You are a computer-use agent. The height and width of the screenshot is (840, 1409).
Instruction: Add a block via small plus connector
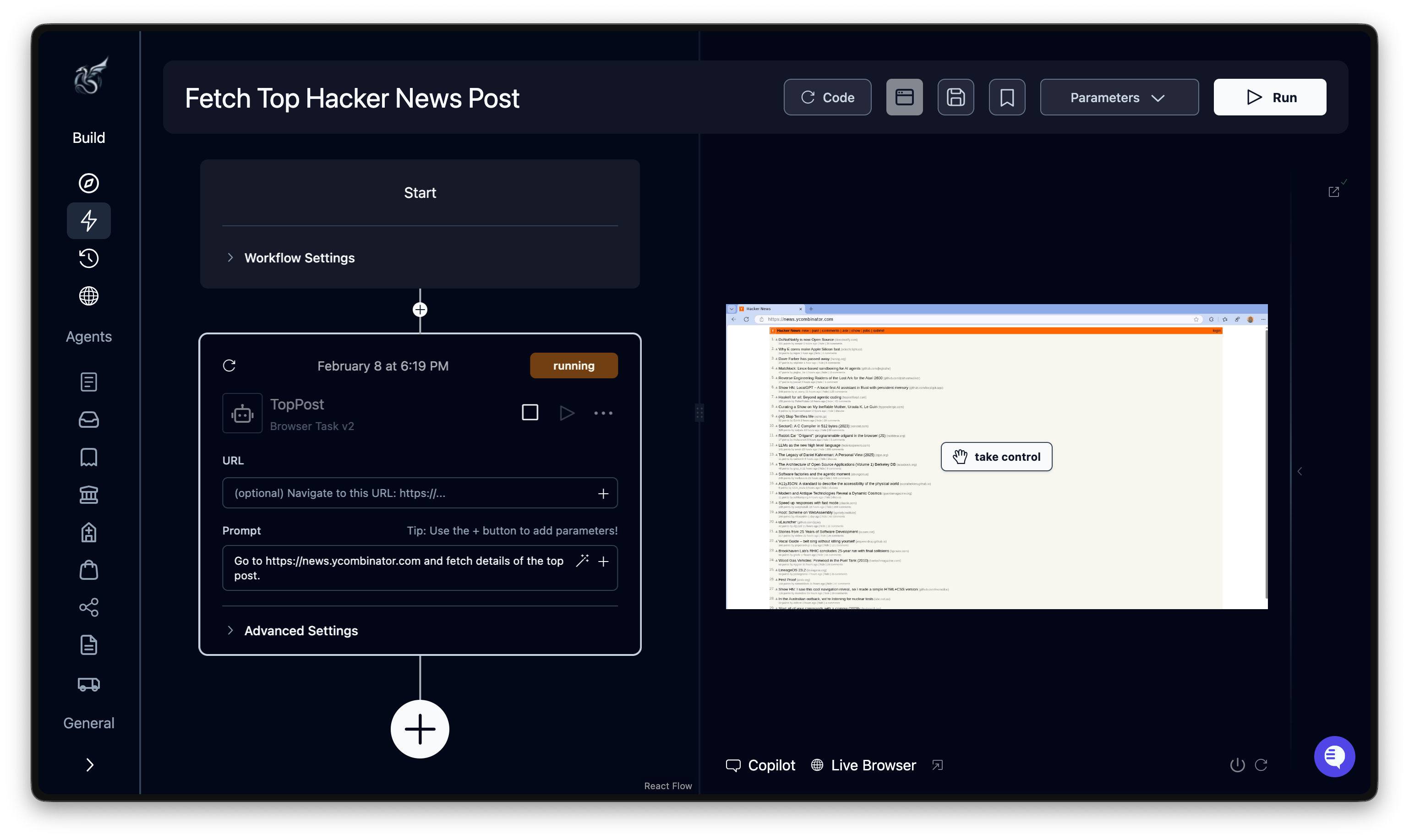click(420, 310)
